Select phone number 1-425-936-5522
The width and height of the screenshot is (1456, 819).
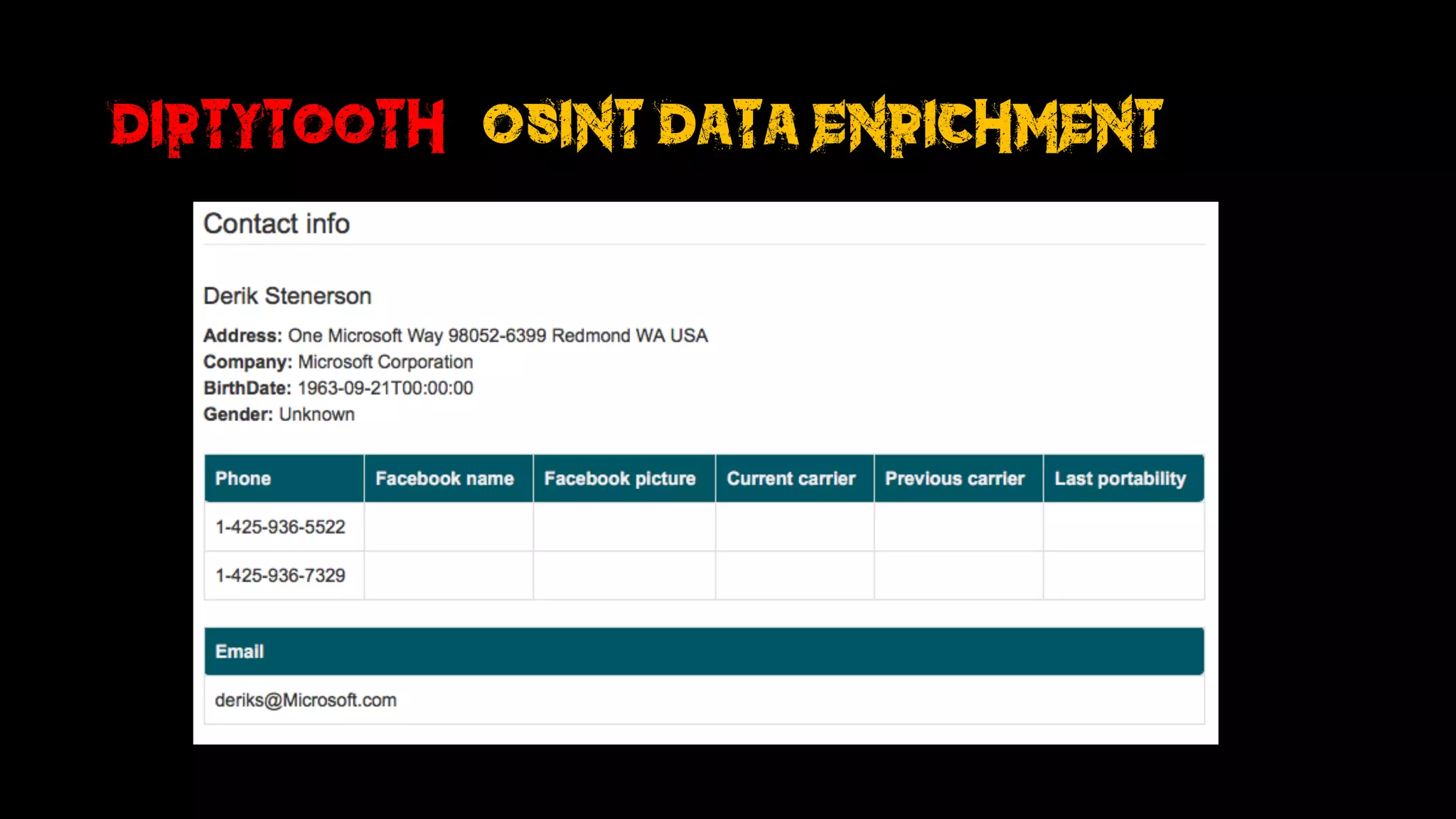coord(280,527)
